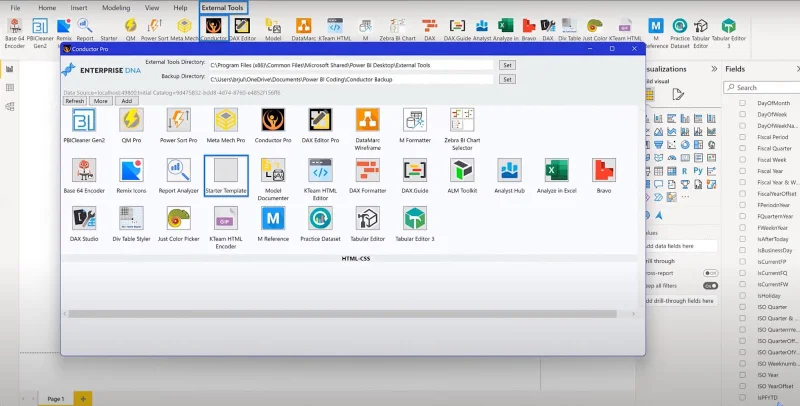Tick the Fiscal Period field checkbox
The image size is (800, 406).
pos(742,137)
